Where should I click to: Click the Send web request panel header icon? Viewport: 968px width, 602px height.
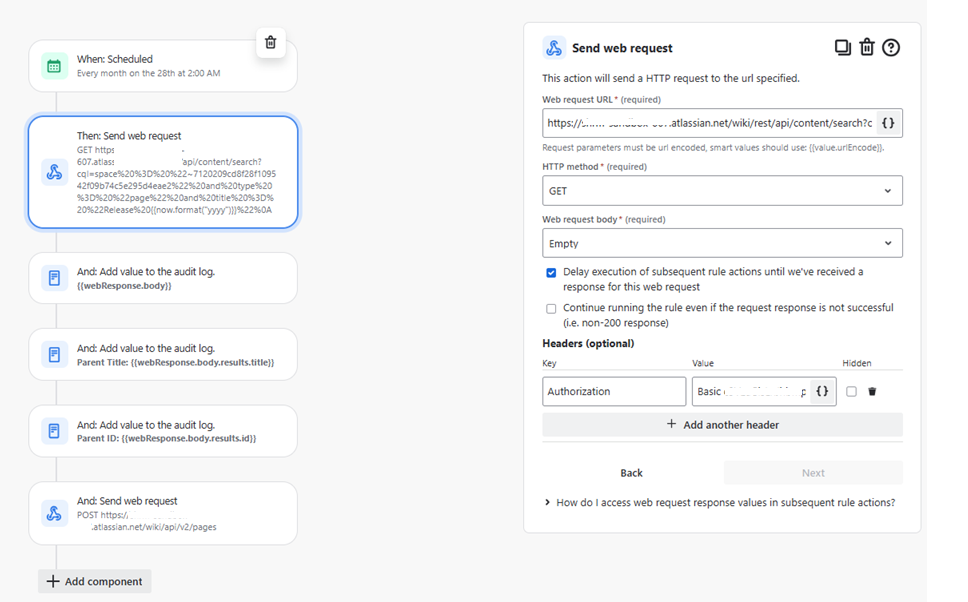click(x=554, y=48)
